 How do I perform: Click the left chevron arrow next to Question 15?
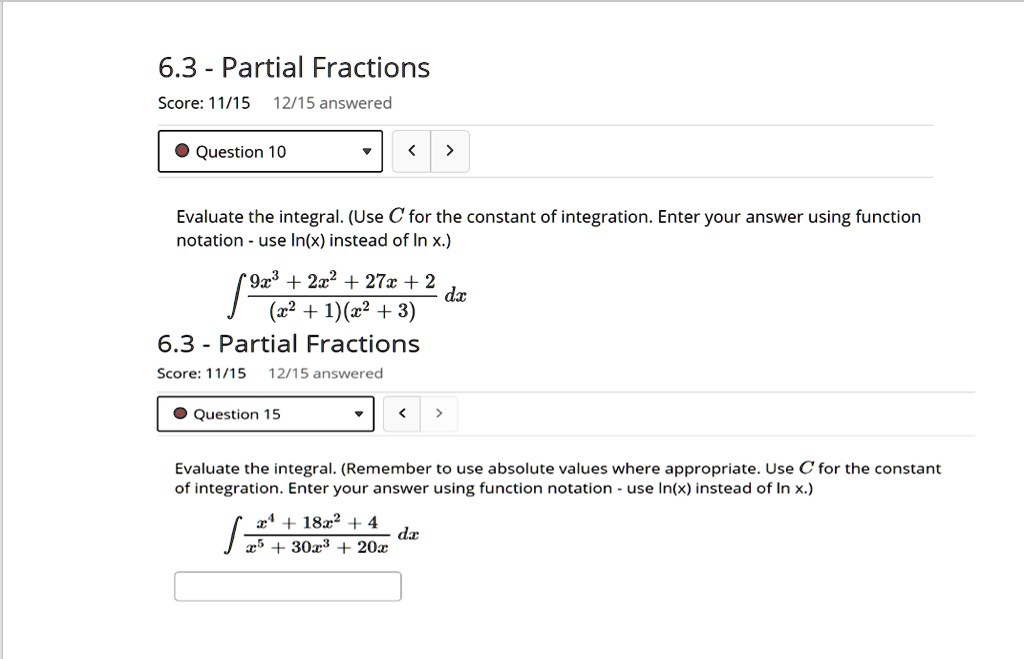401,413
